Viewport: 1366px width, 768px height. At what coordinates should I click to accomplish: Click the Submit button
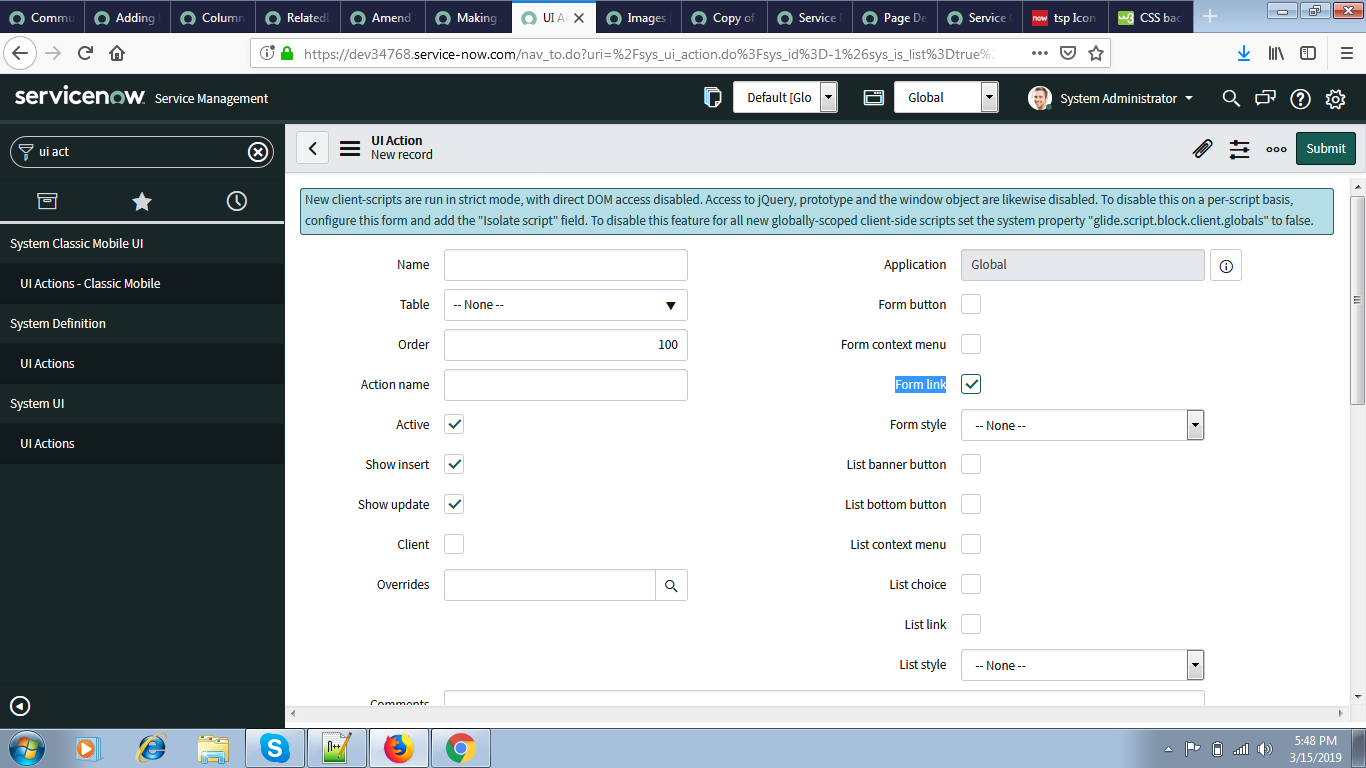click(1325, 148)
